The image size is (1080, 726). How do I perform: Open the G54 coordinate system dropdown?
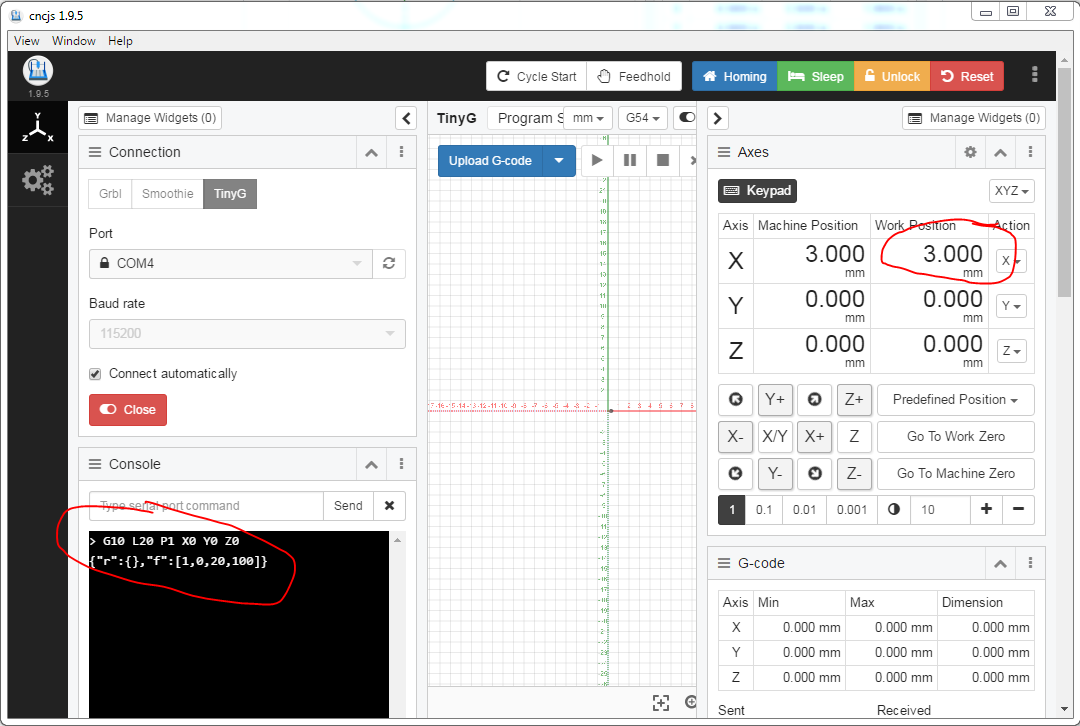[642, 117]
